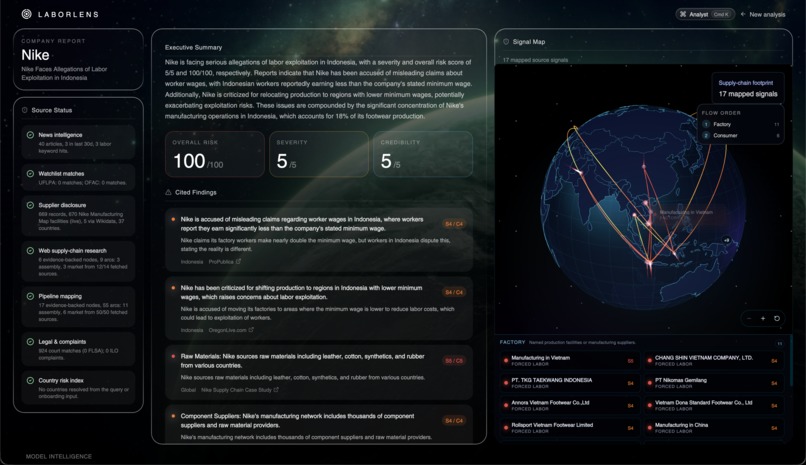Screen dimensions: 806x465
Task: Select the Severity 5/5 card
Action: click(319, 154)
